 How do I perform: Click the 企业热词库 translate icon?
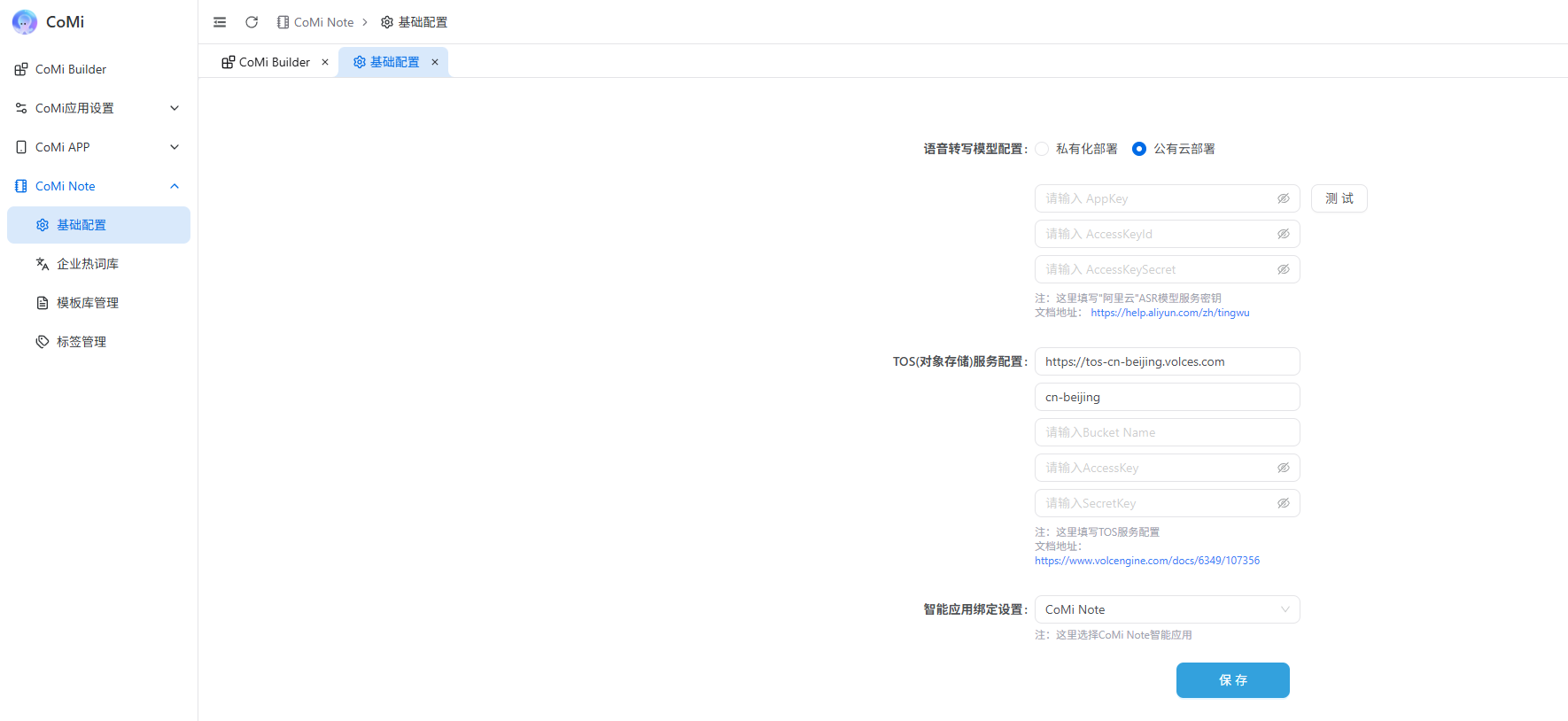[43, 264]
